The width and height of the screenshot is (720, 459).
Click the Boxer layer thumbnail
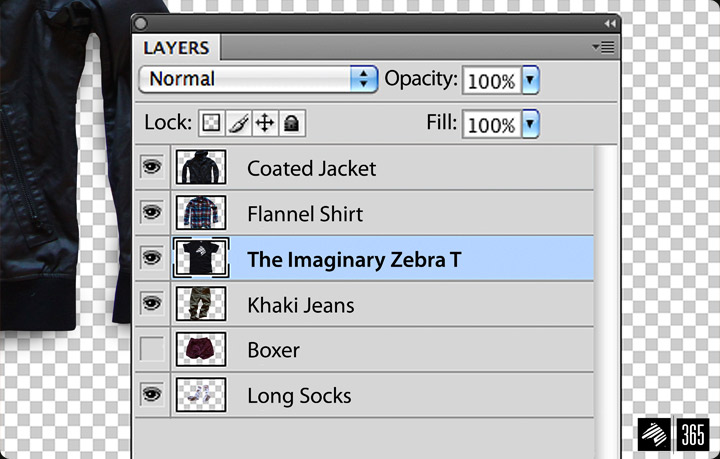coord(201,349)
